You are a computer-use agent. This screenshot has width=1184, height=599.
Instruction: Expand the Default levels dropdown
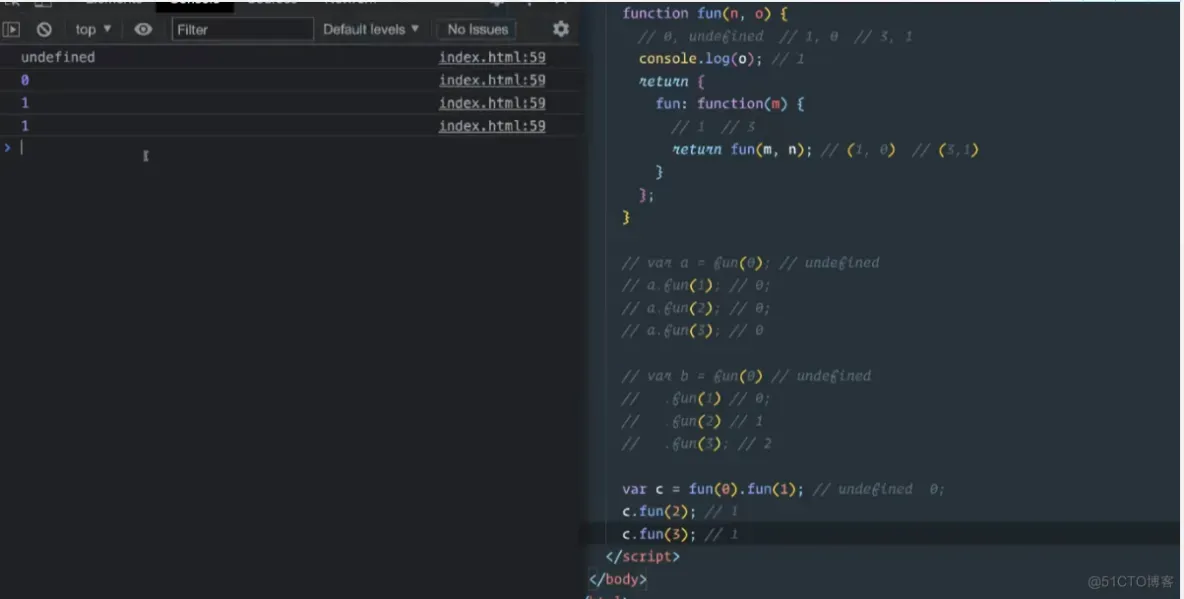(x=371, y=29)
